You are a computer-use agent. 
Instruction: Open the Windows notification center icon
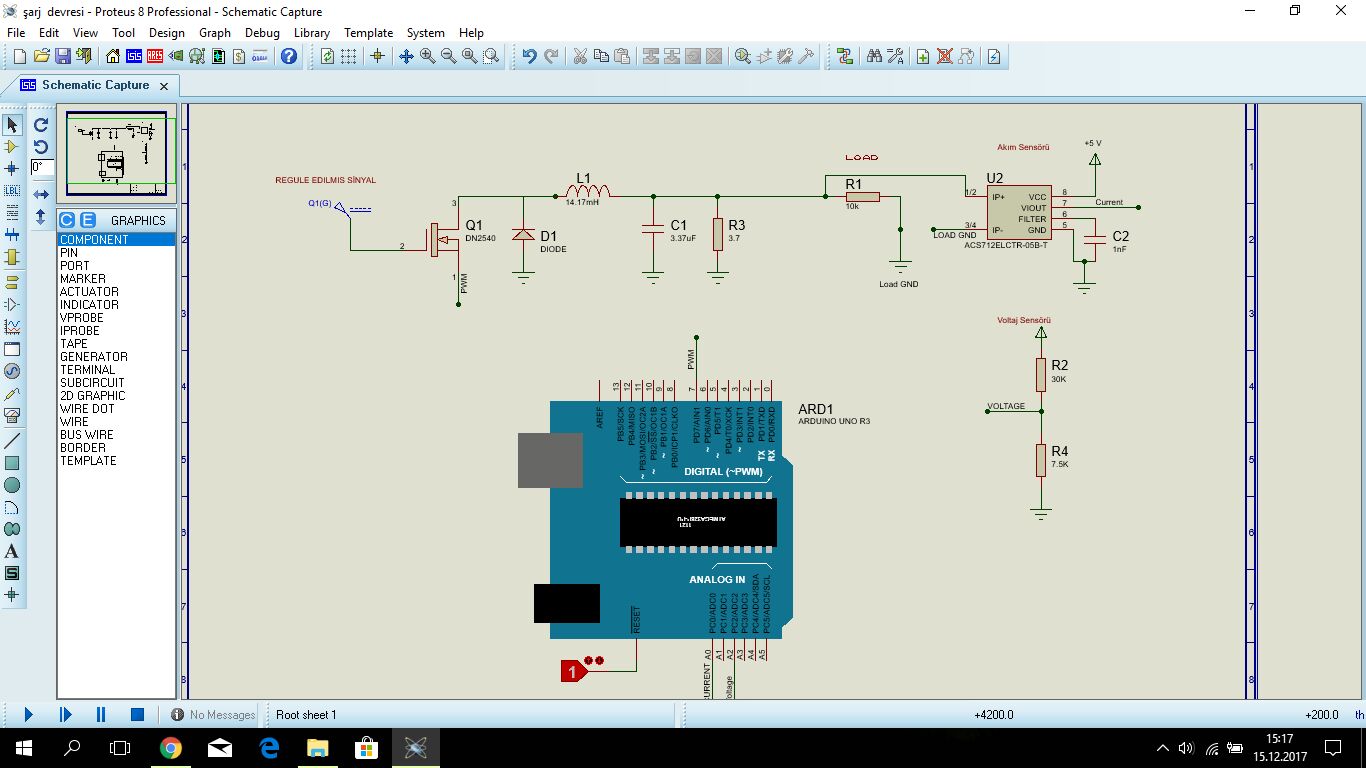coord(1333,747)
